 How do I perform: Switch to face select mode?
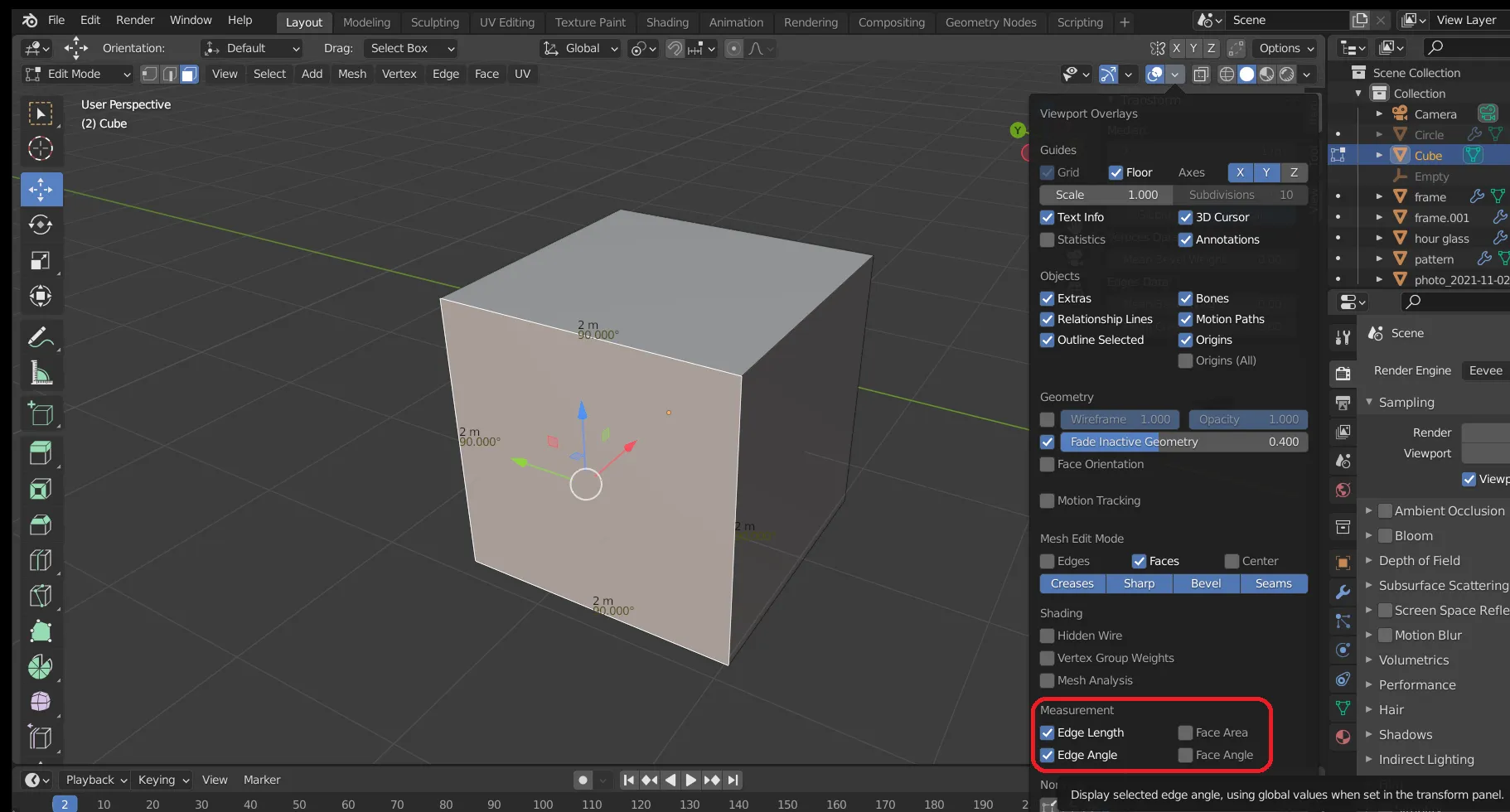coord(189,75)
